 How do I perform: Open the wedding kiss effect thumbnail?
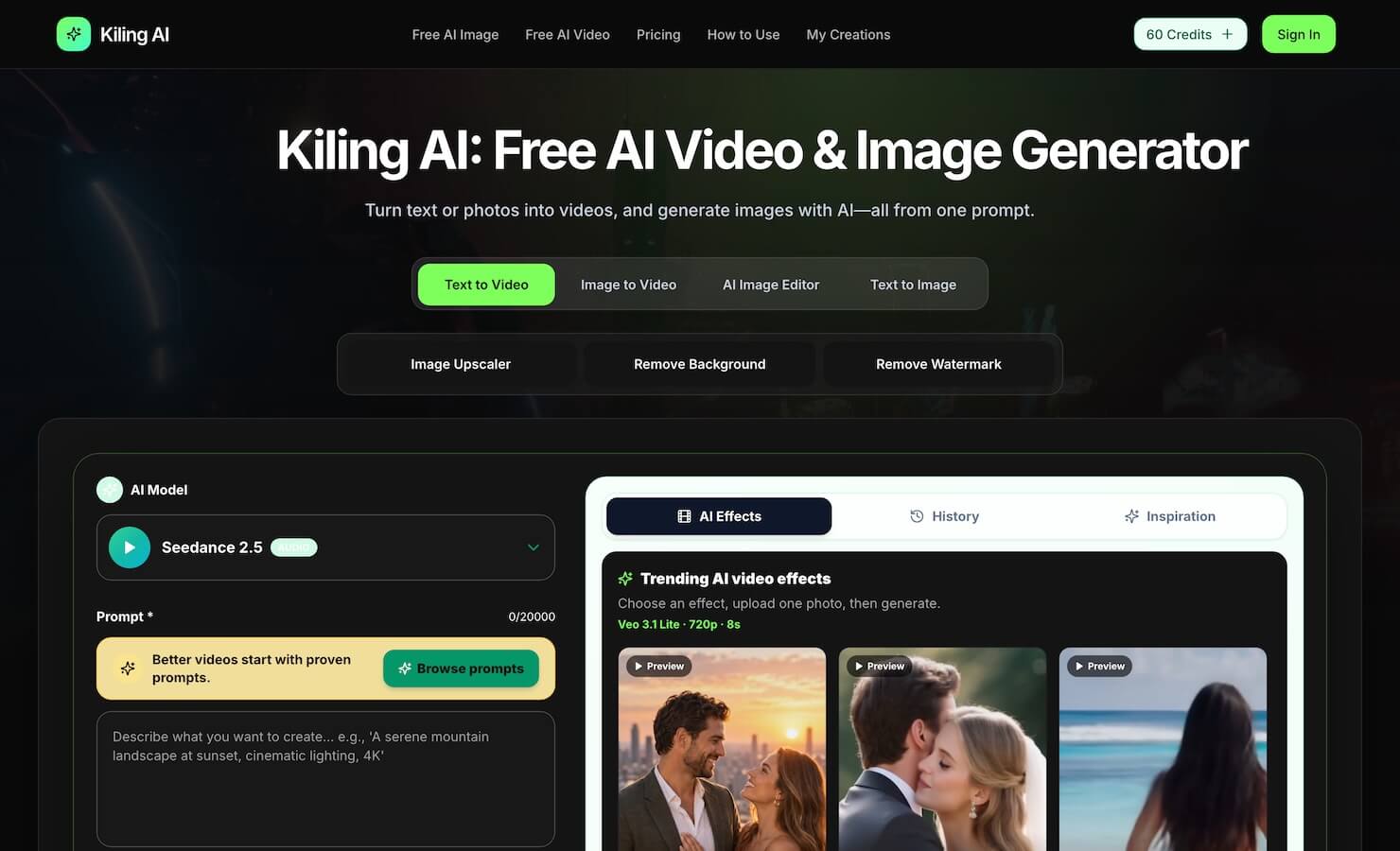(x=942, y=749)
